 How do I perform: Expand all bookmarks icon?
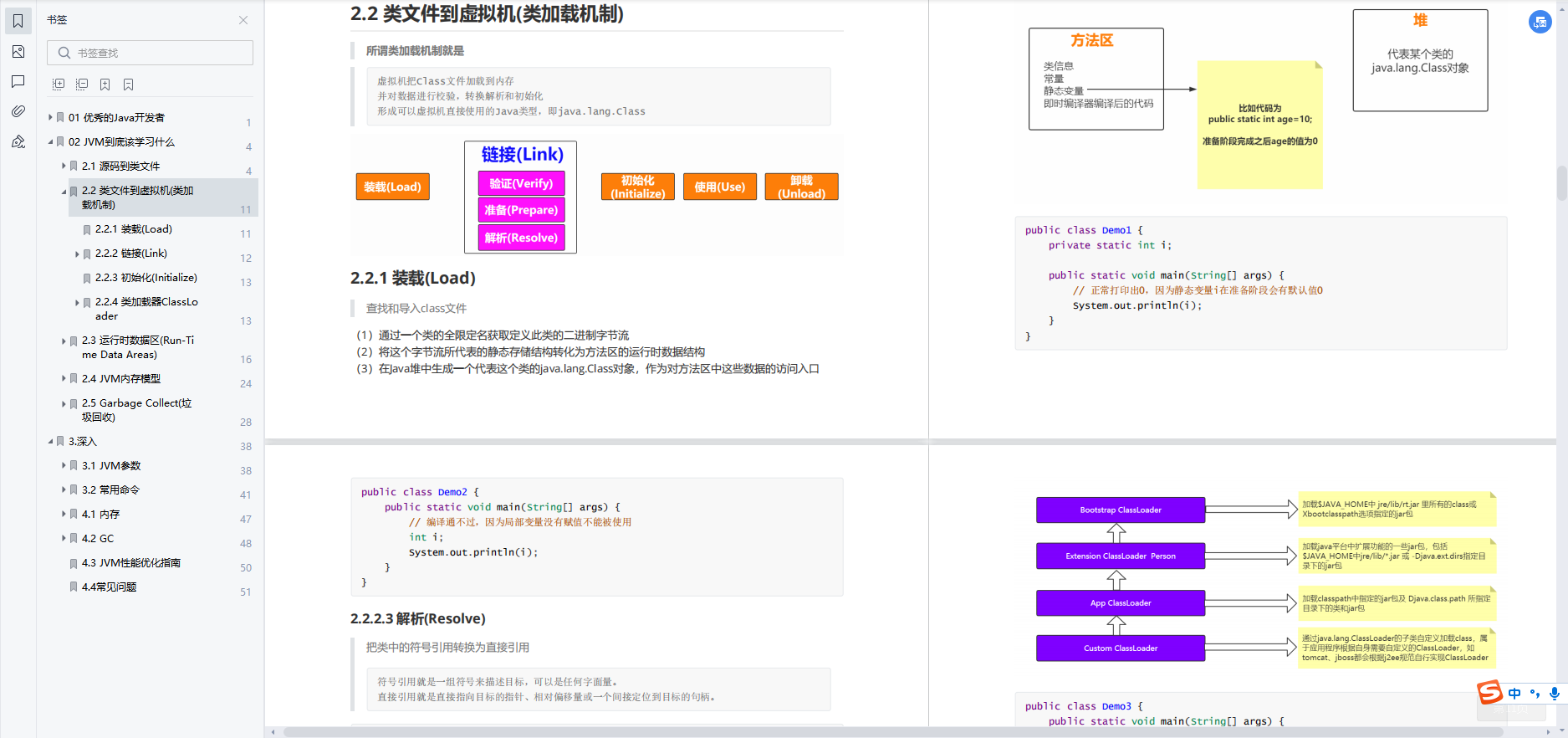click(59, 85)
